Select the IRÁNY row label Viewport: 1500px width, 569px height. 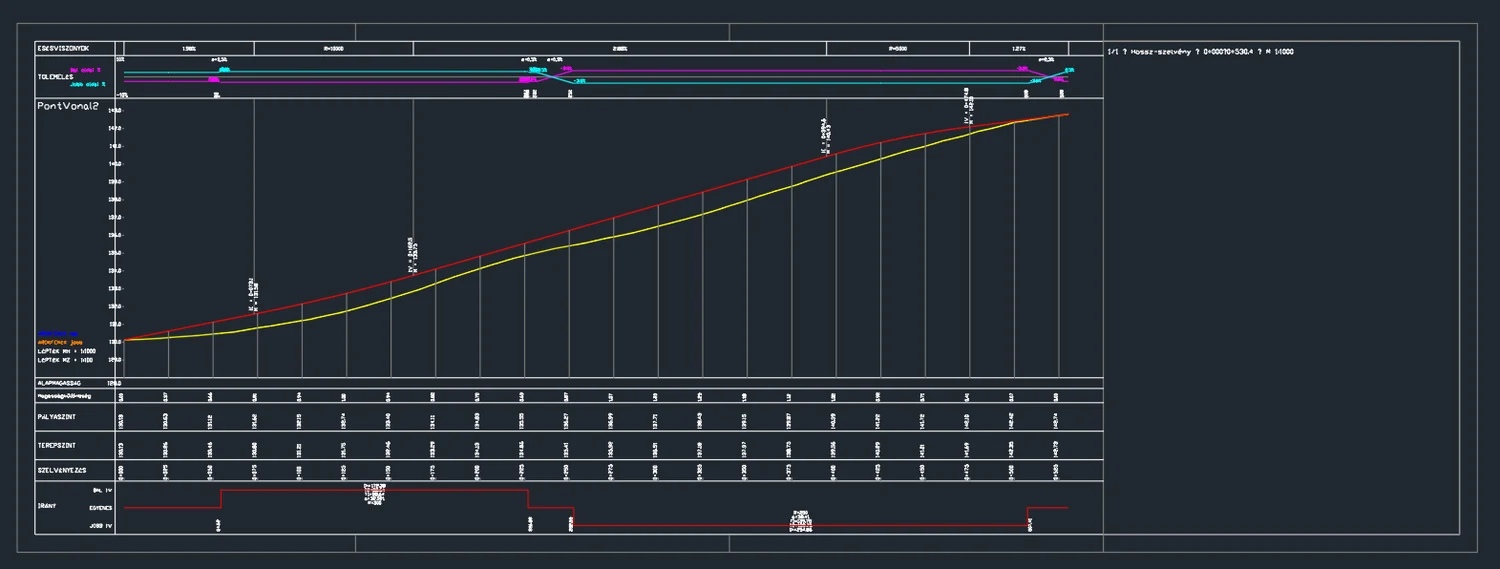pos(47,506)
